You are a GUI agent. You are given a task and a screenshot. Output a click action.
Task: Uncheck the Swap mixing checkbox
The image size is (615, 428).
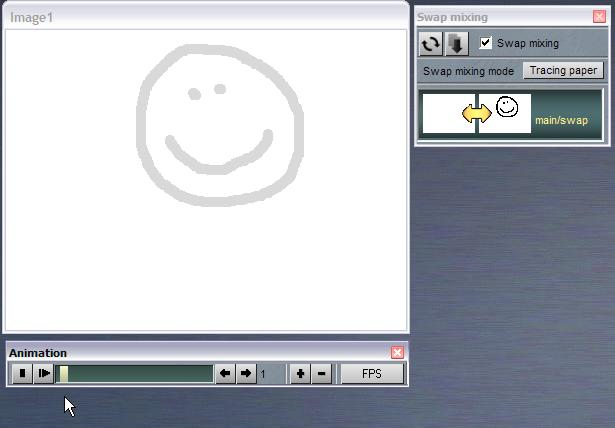coord(486,43)
